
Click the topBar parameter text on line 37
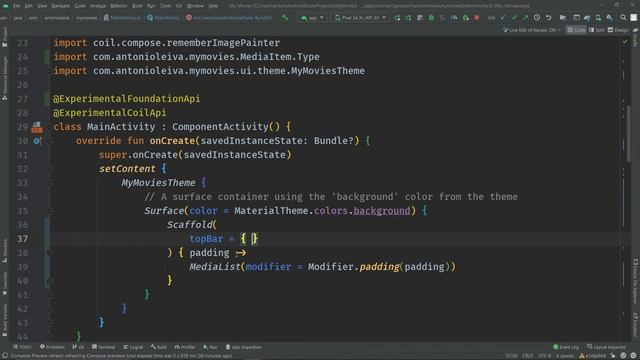206,239
